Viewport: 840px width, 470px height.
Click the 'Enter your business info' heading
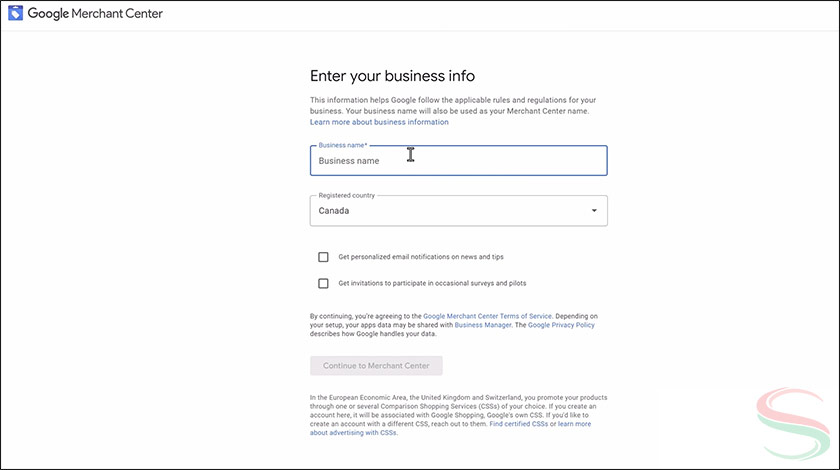392,76
